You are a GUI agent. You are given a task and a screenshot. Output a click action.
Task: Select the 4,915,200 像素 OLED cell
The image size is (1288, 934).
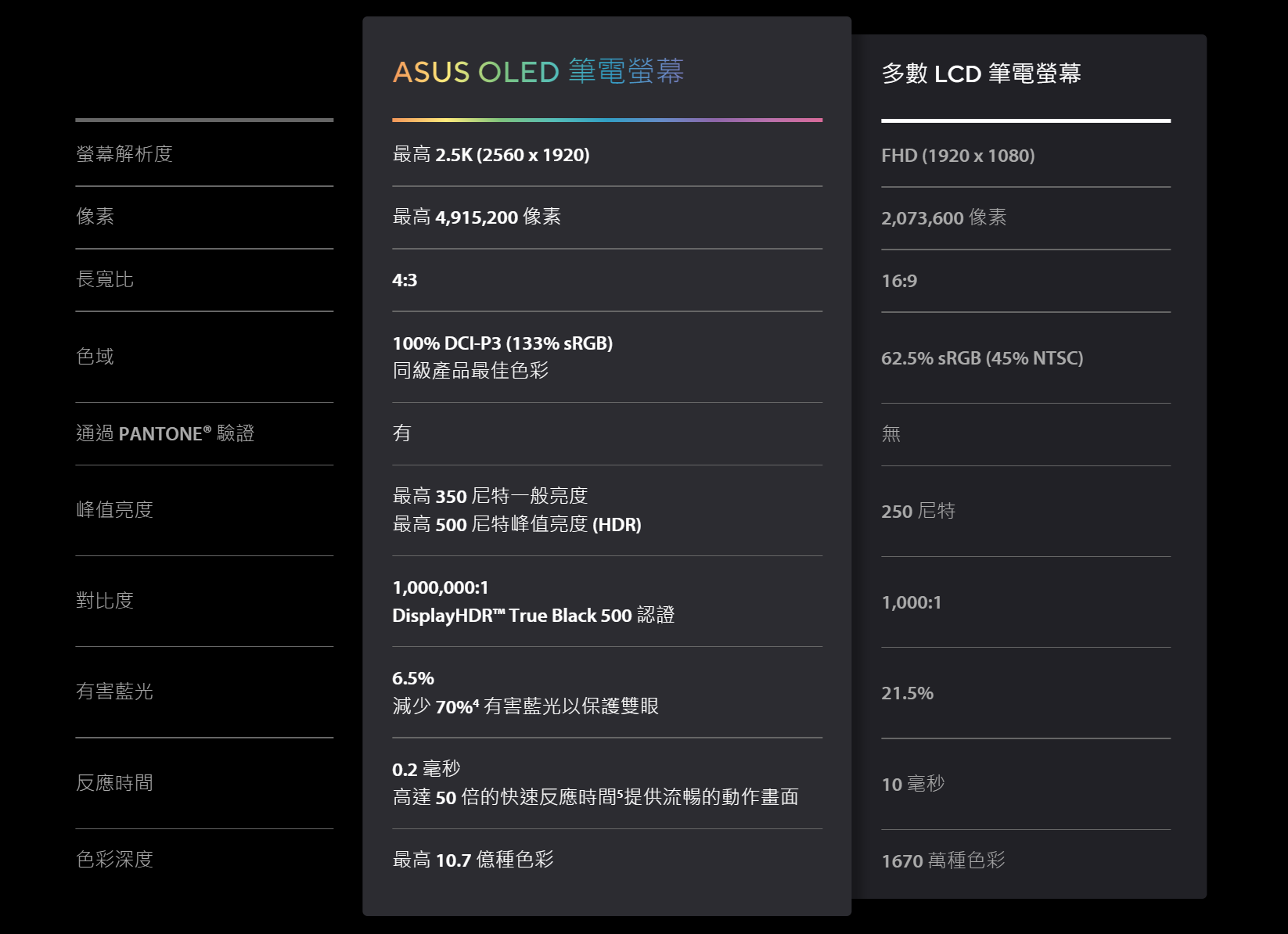coord(477,217)
